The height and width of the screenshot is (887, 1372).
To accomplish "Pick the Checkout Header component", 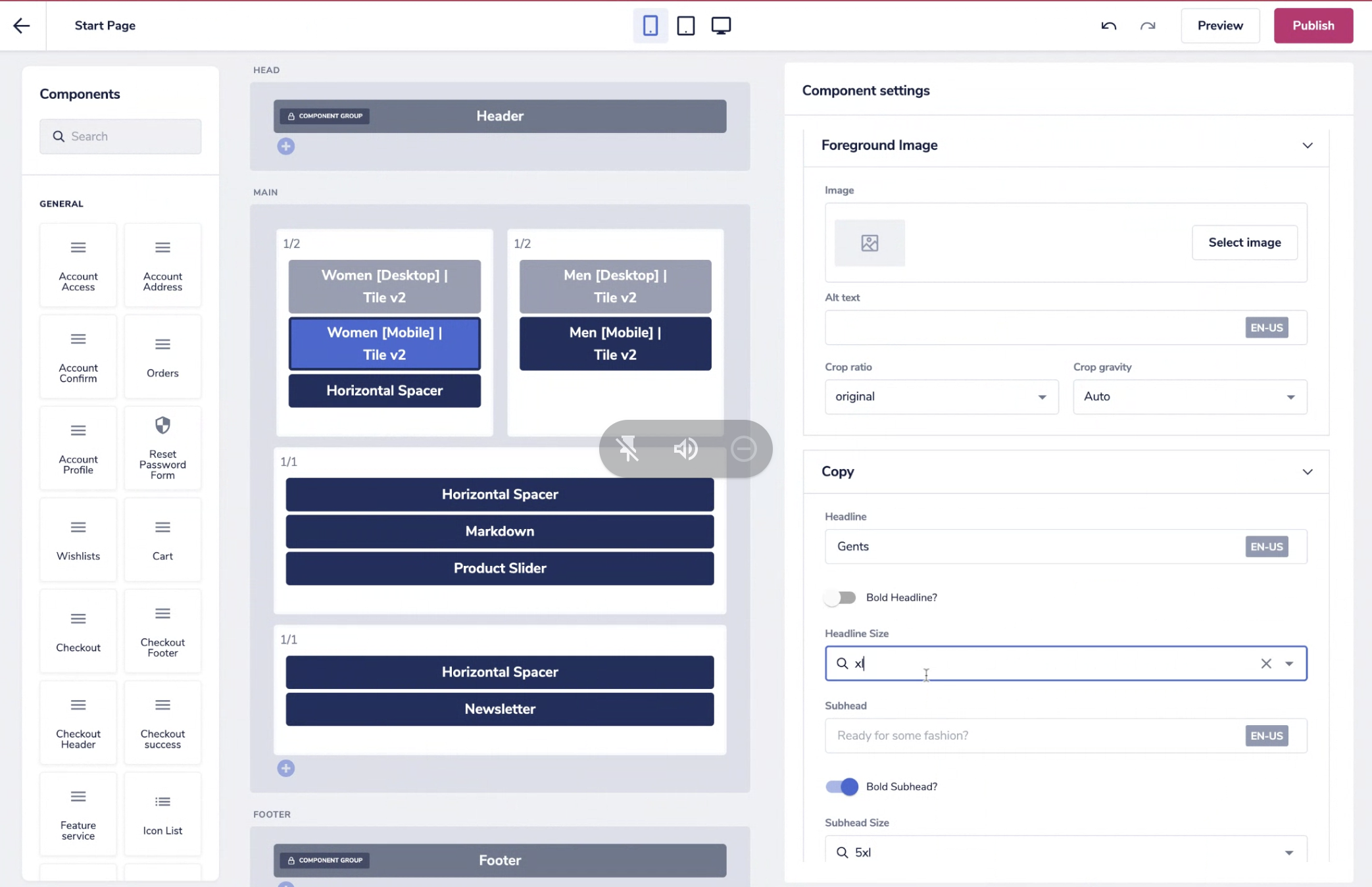I will (x=78, y=722).
